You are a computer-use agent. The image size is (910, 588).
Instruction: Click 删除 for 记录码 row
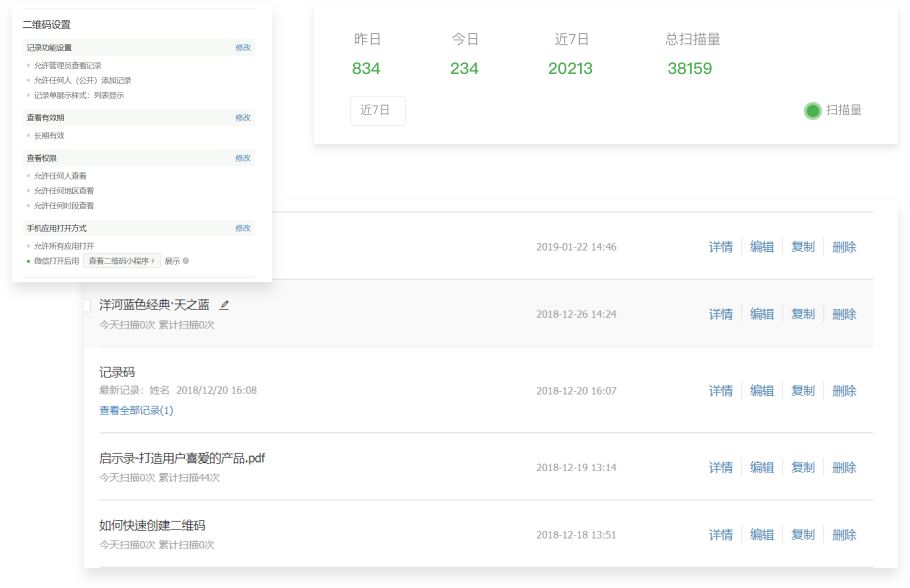coord(844,391)
